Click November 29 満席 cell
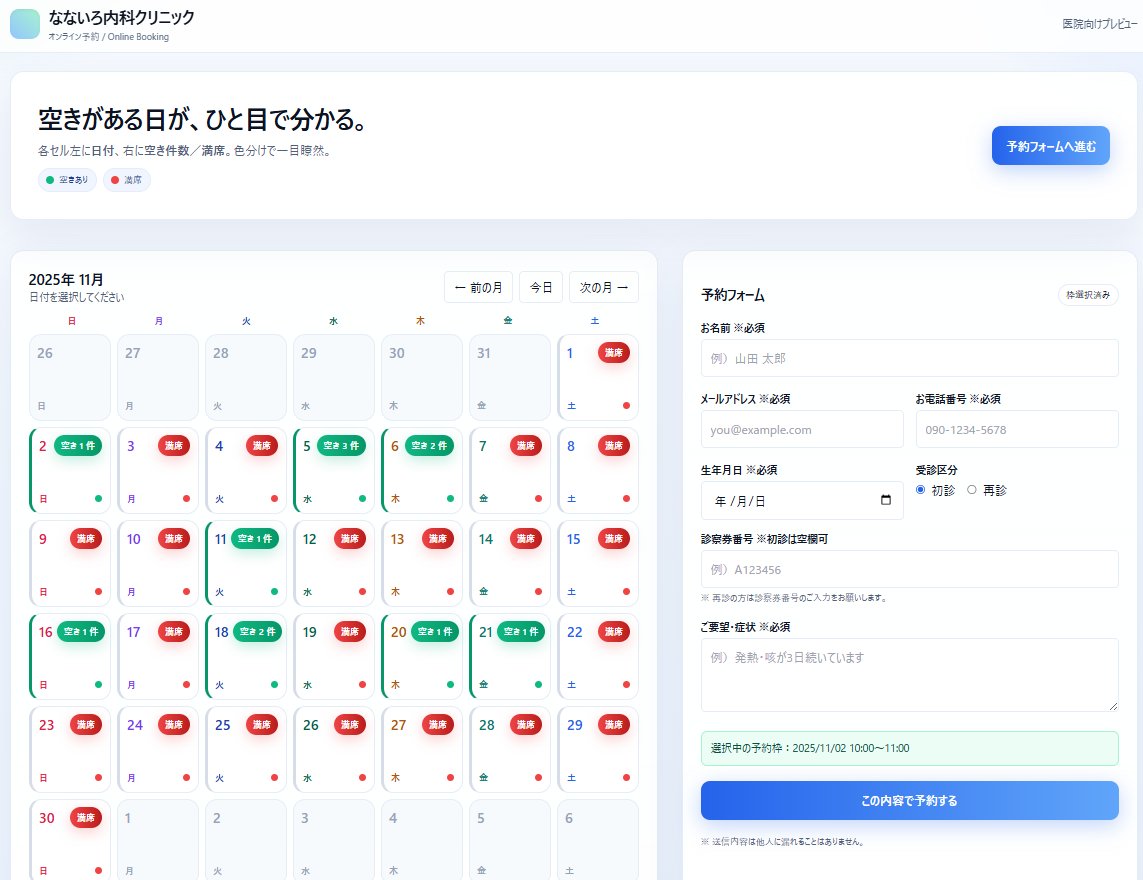Image resolution: width=1143 pixels, height=880 pixels. [598, 749]
